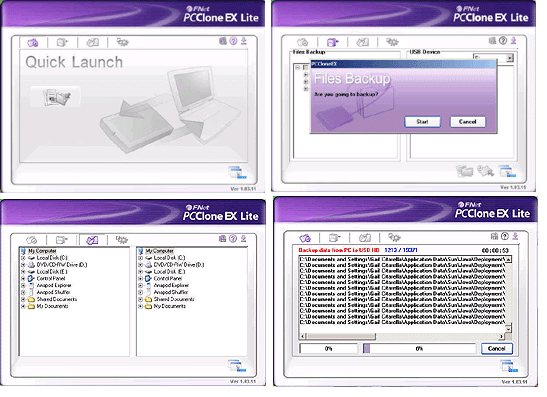The image size is (547, 397).
Task: Expand DVD/CD-RW Drive (D:) in left pane
Action: click(x=23, y=265)
